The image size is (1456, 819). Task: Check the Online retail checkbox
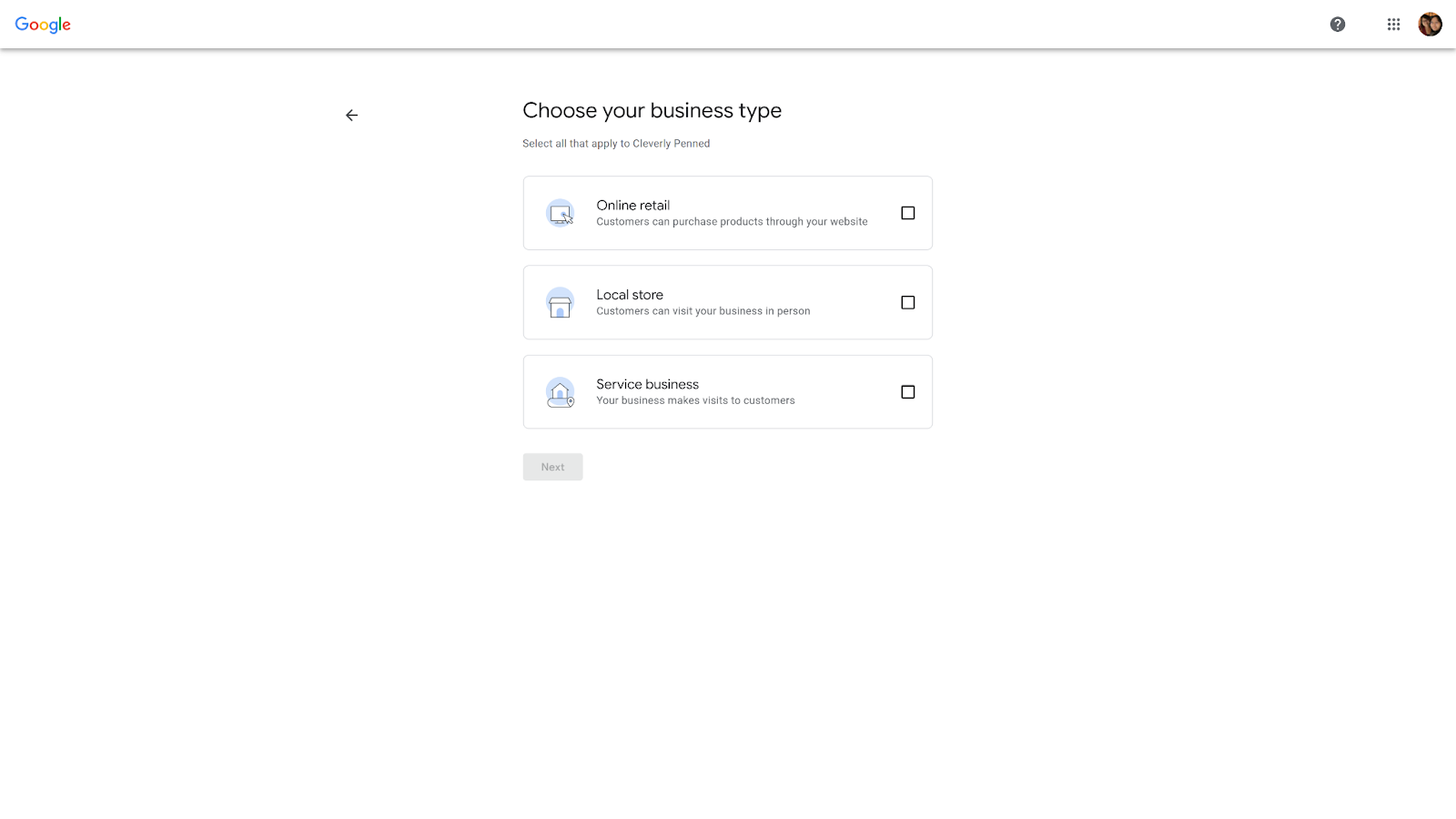(x=907, y=213)
